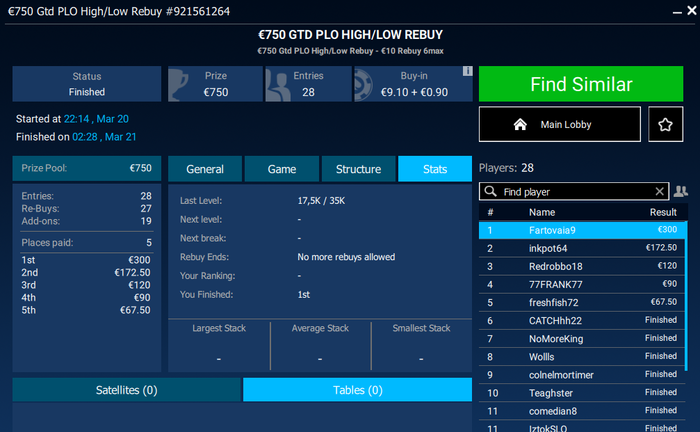Clear the Find player search field

(x=659, y=191)
